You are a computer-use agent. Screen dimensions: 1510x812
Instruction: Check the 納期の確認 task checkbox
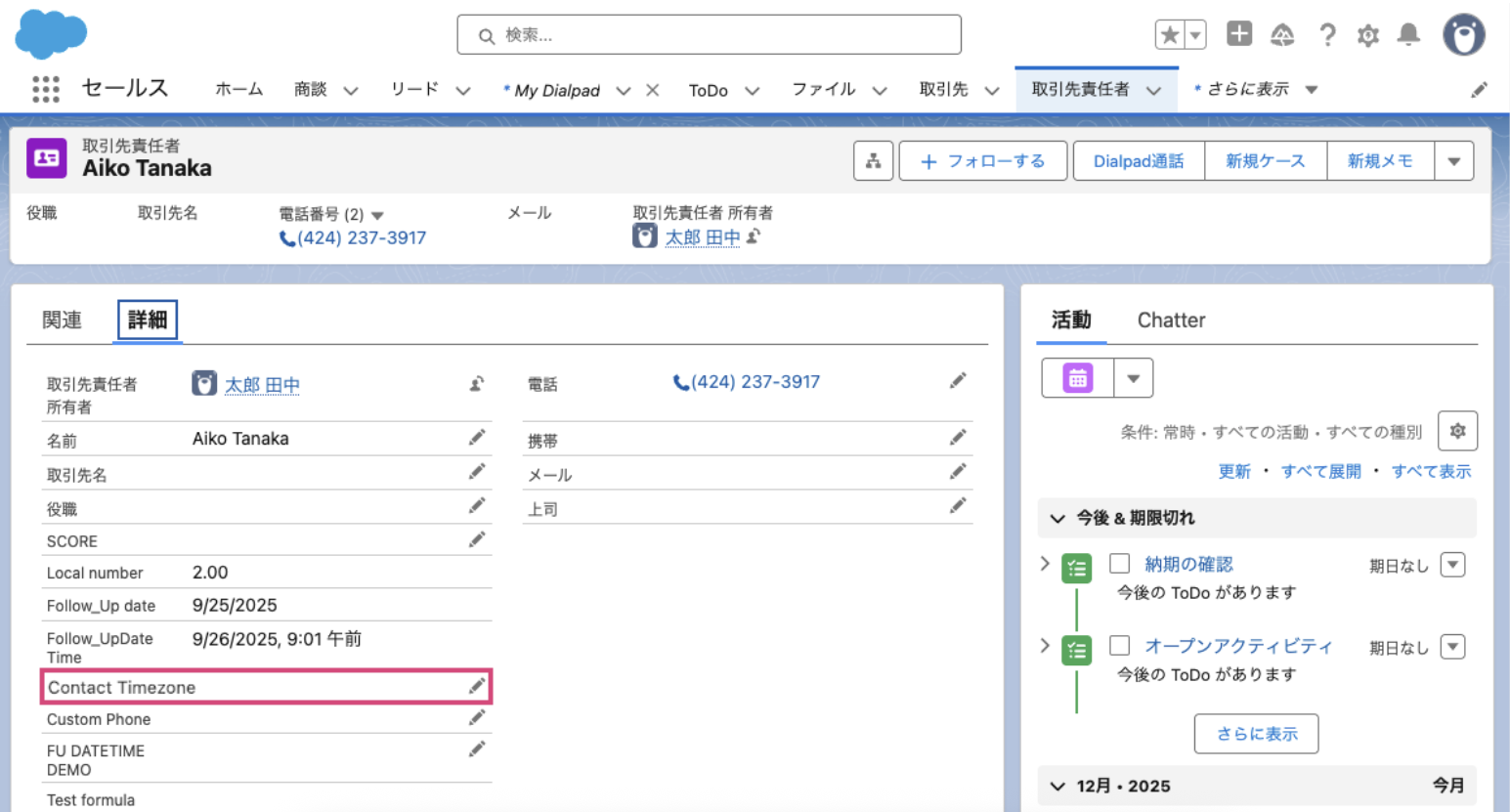point(1120,564)
